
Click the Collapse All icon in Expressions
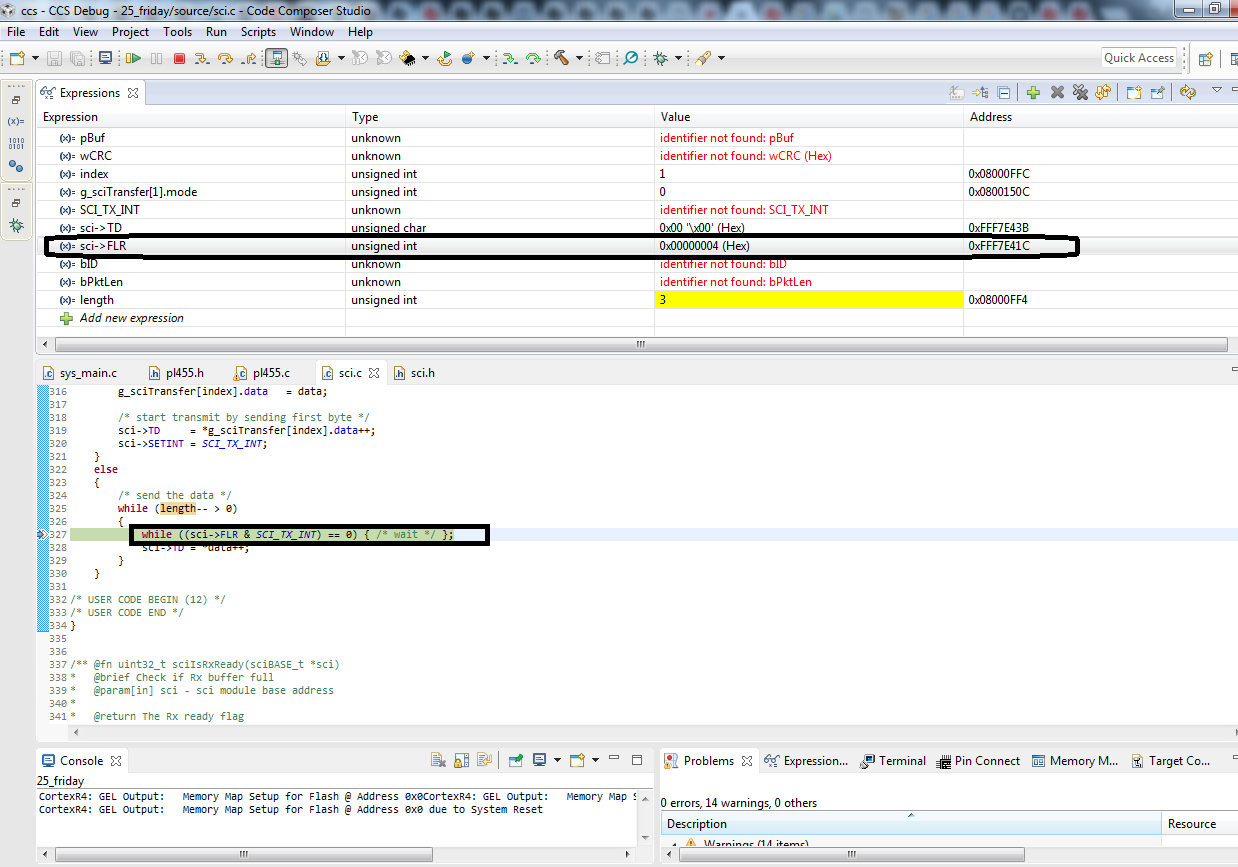coord(1004,93)
